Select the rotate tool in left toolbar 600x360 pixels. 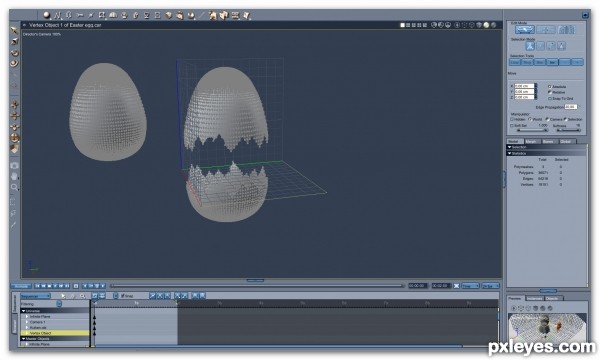(x=14, y=52)
